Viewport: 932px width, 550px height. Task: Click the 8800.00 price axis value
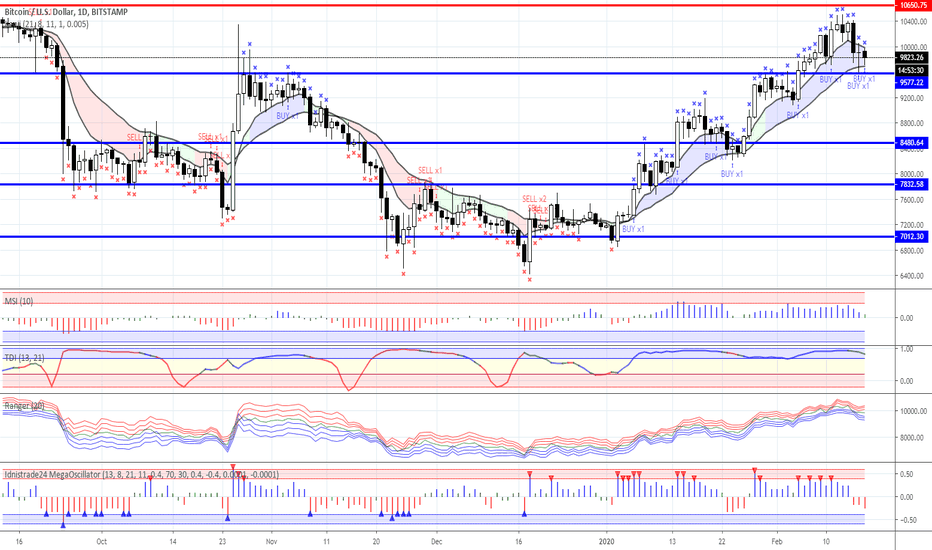pos(912,124)
